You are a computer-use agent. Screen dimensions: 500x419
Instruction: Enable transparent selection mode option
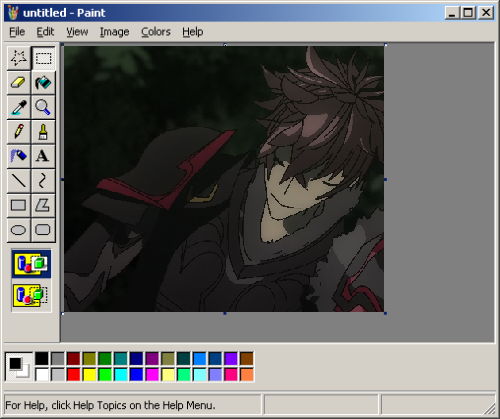31,295
